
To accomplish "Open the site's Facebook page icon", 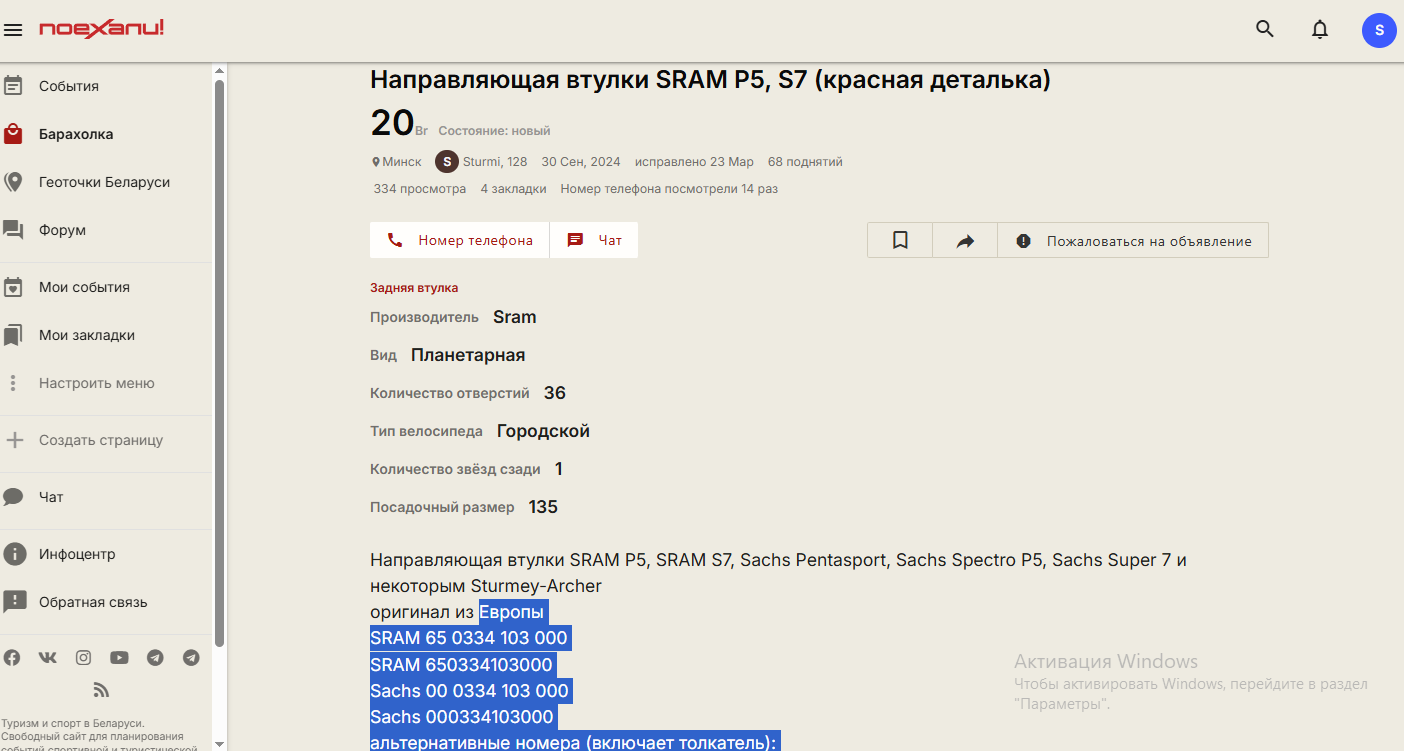I will (12, 657).
